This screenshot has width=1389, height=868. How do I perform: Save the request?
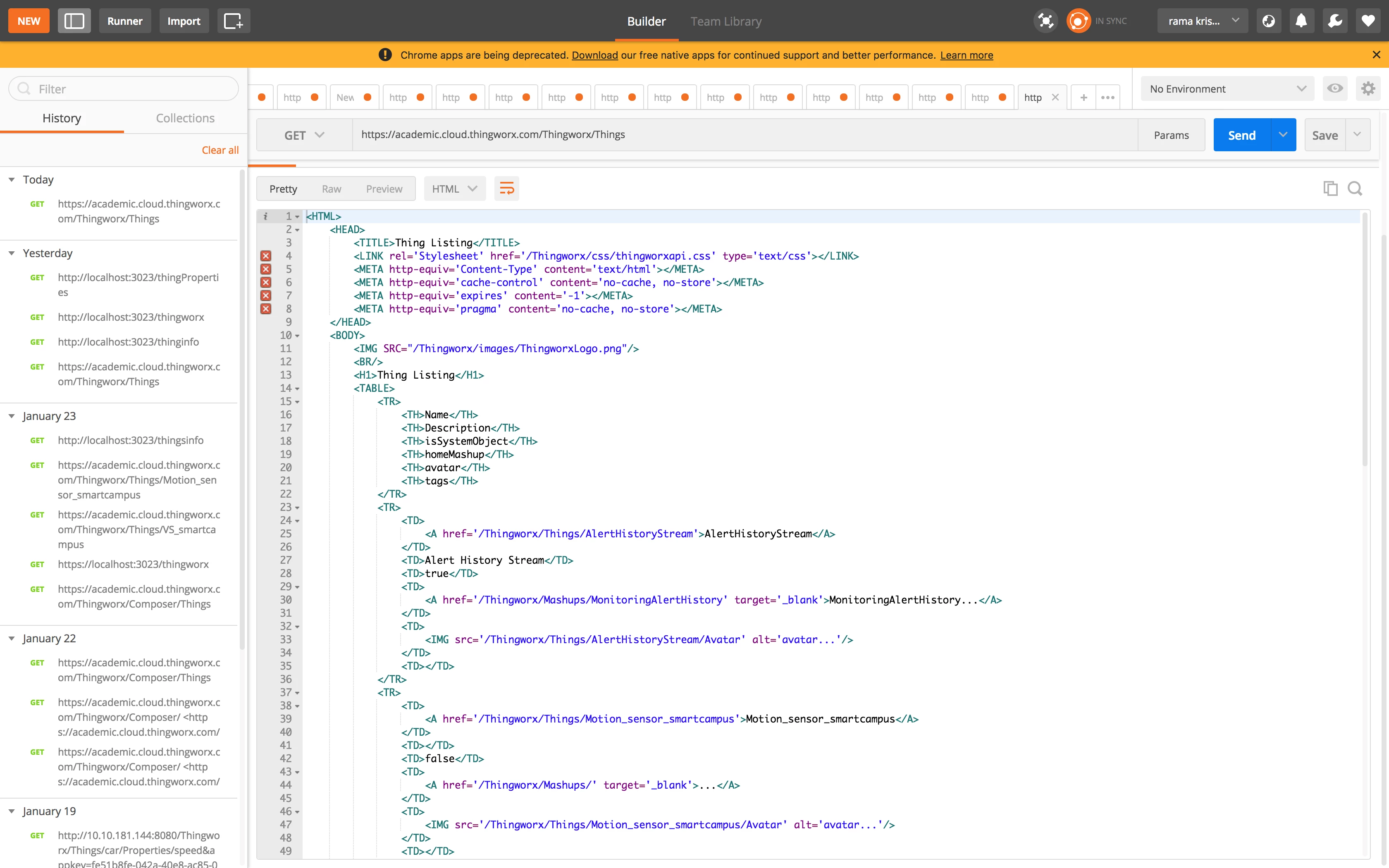[x=1325, y=135]
